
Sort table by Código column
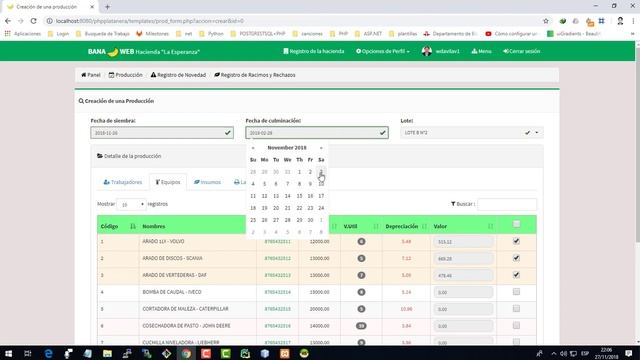click(118, 226)
